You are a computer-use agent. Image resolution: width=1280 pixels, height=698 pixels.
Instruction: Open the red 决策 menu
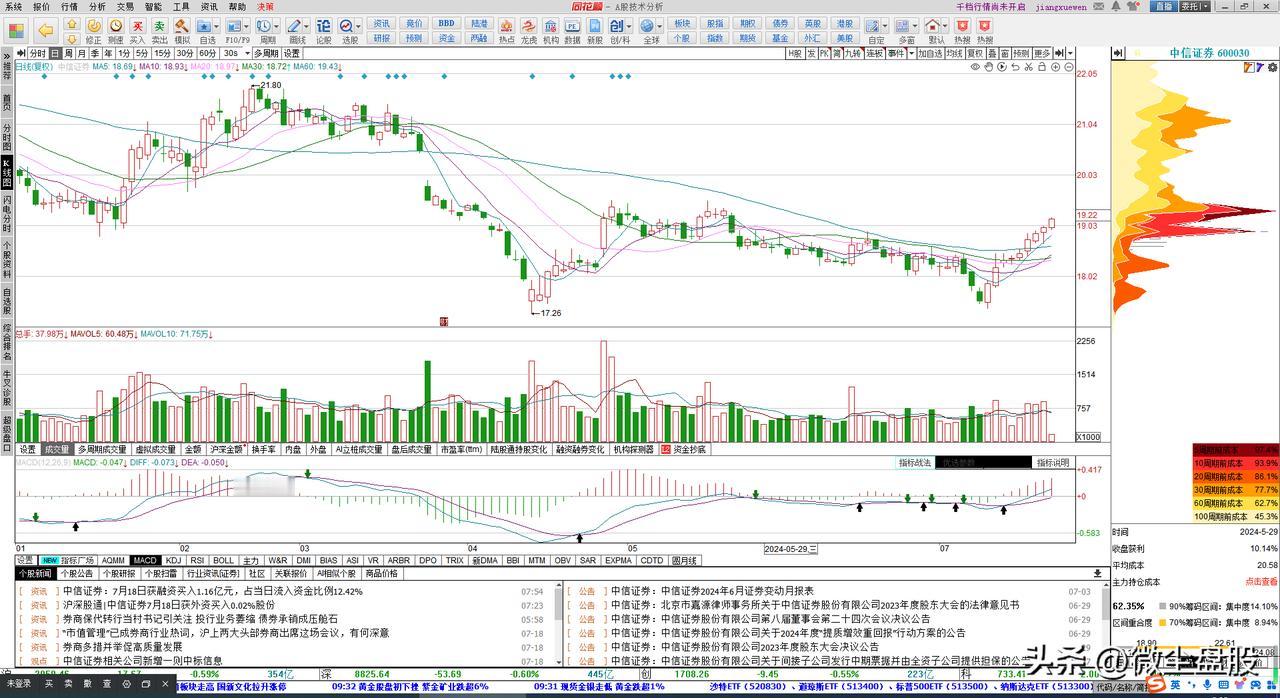pos(265,6)
